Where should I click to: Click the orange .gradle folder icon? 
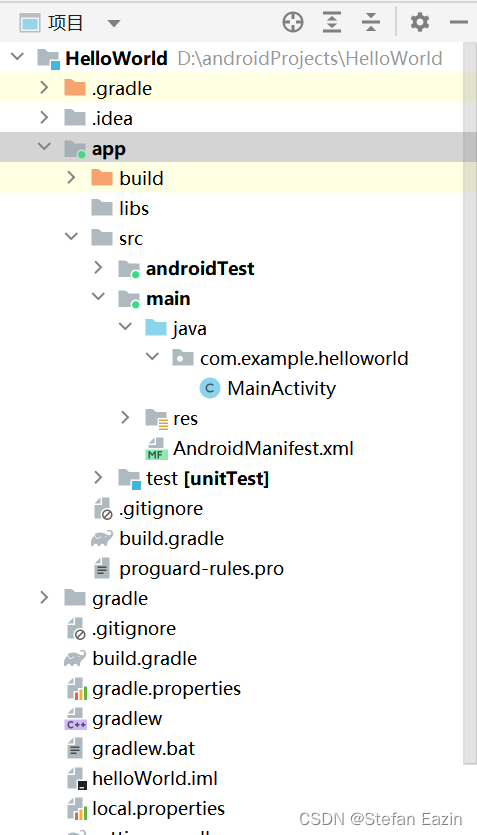(x=75, y=87)
